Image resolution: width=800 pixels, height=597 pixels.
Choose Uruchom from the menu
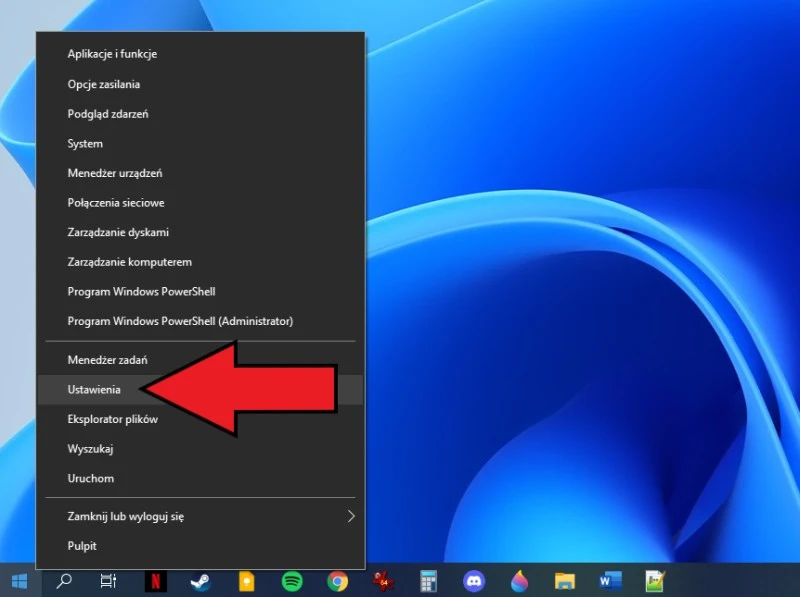coord(91,478)
